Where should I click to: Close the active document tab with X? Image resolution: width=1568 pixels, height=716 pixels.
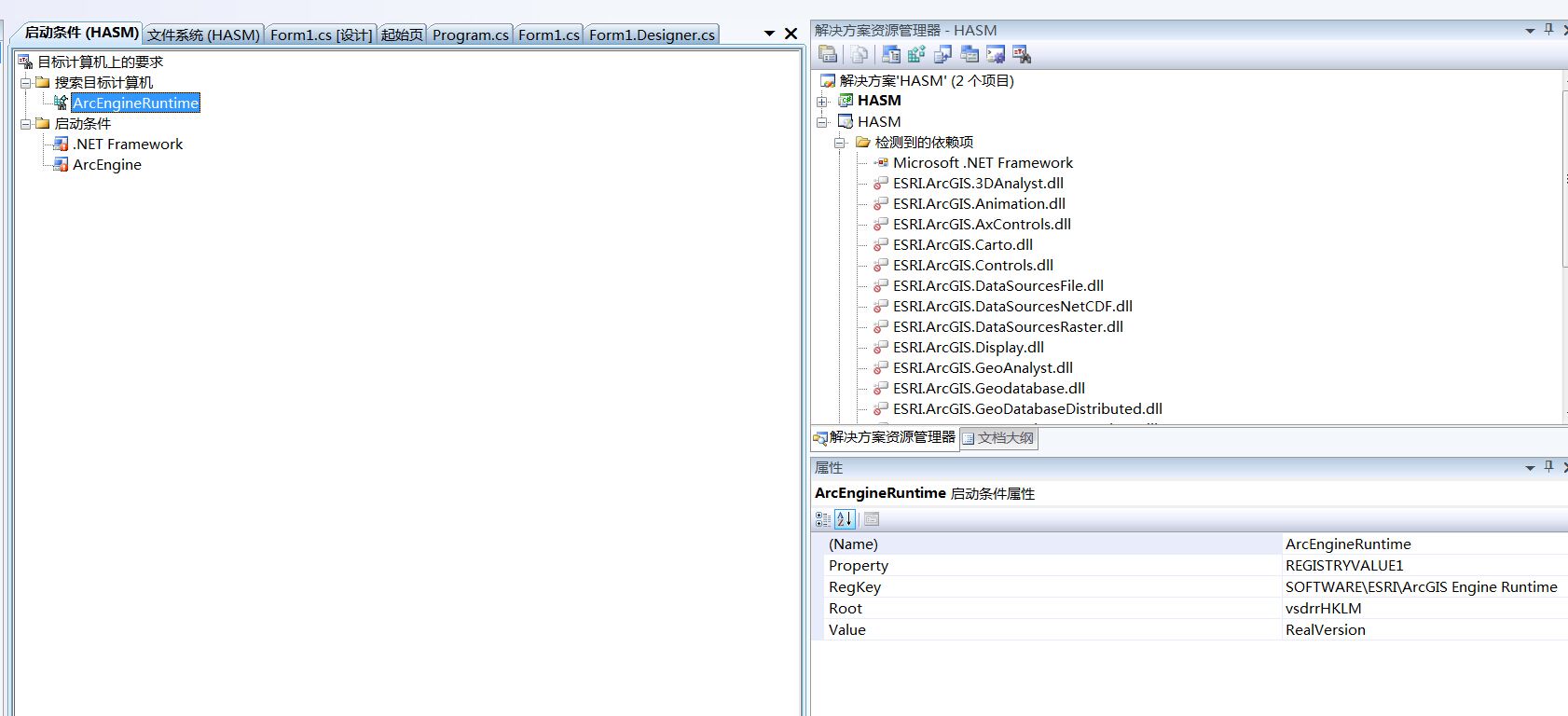tap(791, 34)
